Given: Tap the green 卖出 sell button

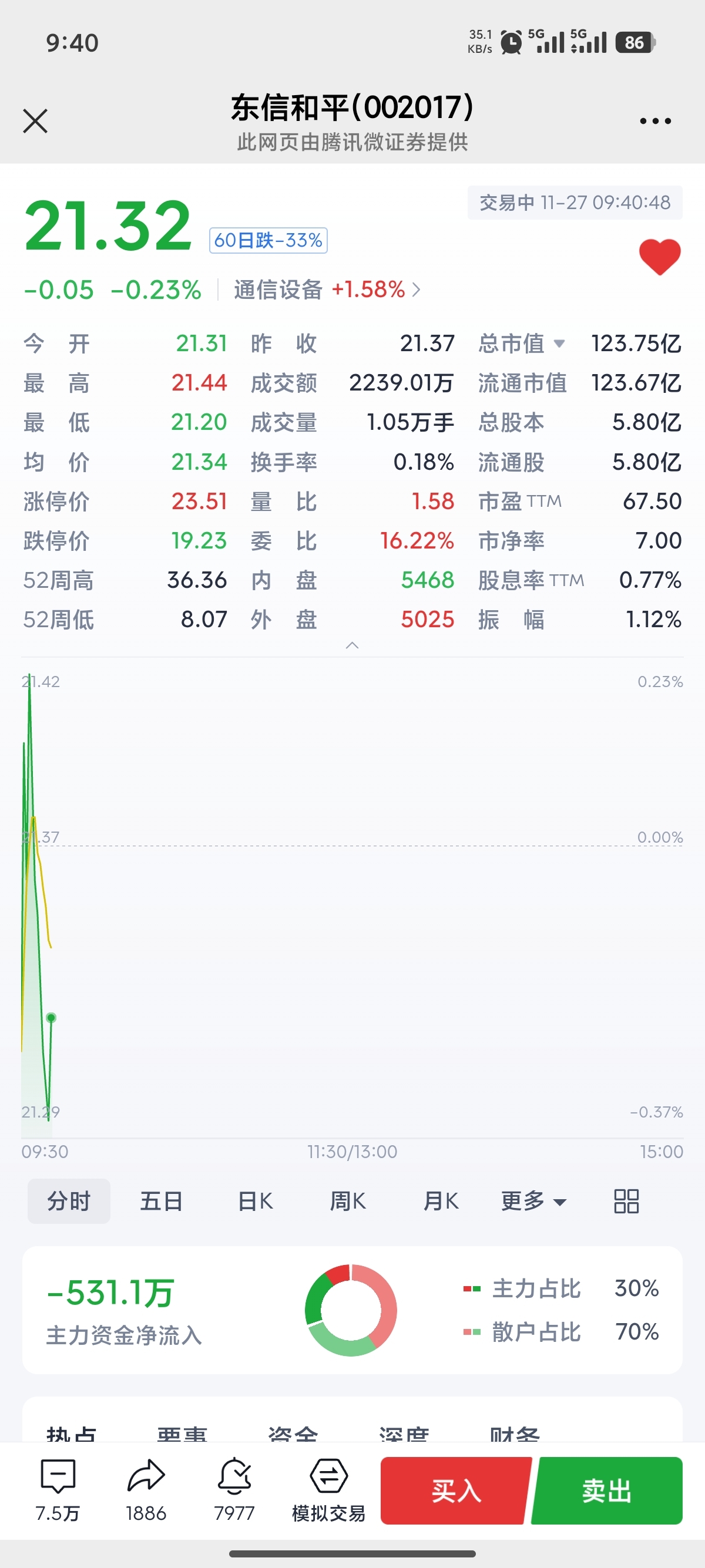Looking at the screenshot, I should point(607,1490).
